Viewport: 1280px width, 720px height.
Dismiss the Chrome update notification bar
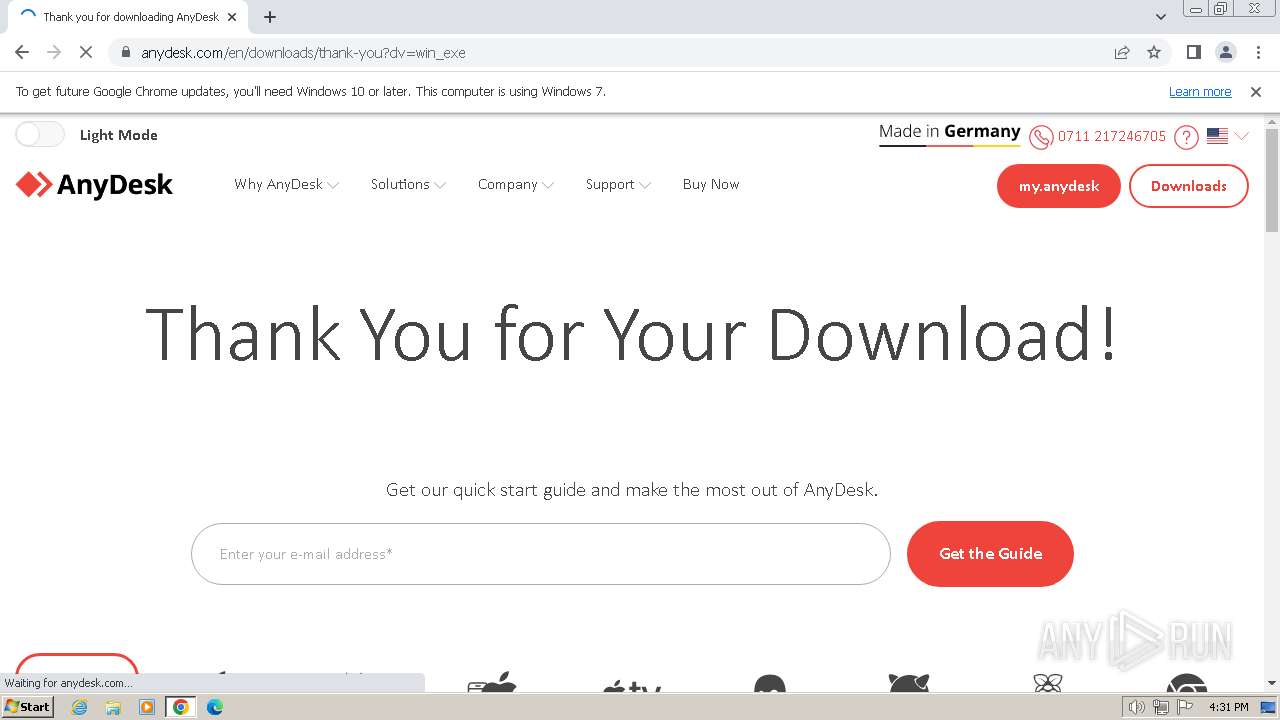pyautogui.click(x=1256, y=91)
